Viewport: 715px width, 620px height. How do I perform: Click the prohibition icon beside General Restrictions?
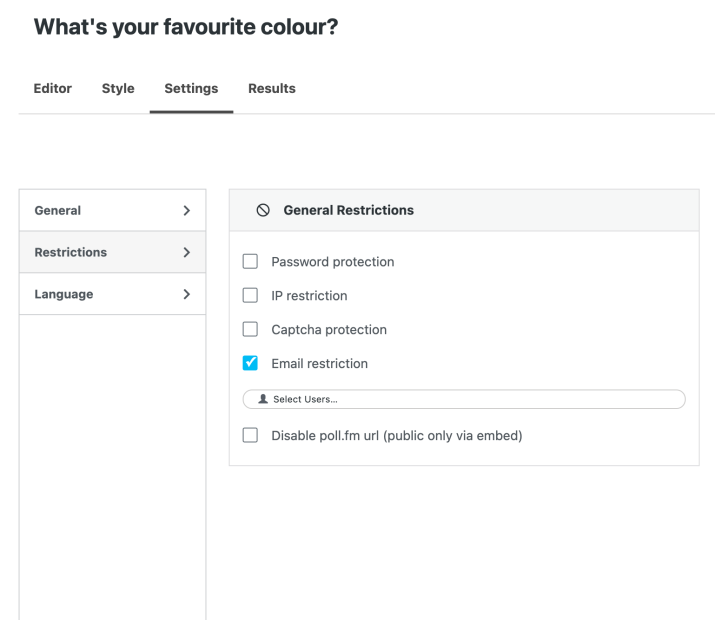click(x=263, y=211)
